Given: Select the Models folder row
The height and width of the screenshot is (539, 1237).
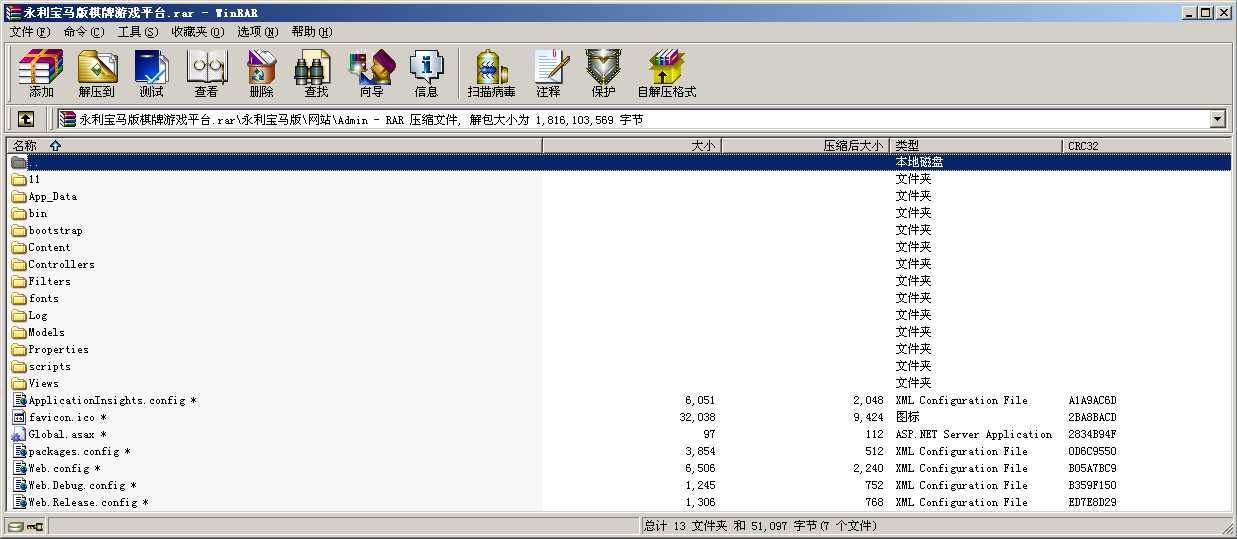Looking at the screenshot, I should (618, 332).
